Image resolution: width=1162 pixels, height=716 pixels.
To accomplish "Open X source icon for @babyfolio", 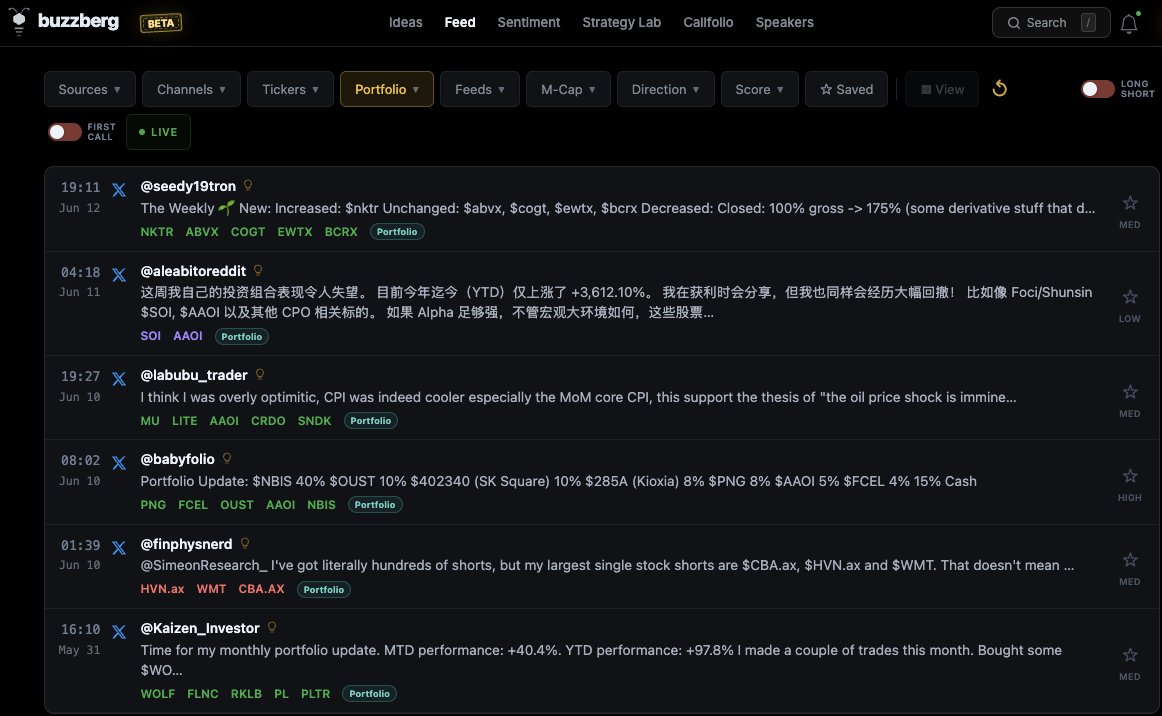I will 119,463.
